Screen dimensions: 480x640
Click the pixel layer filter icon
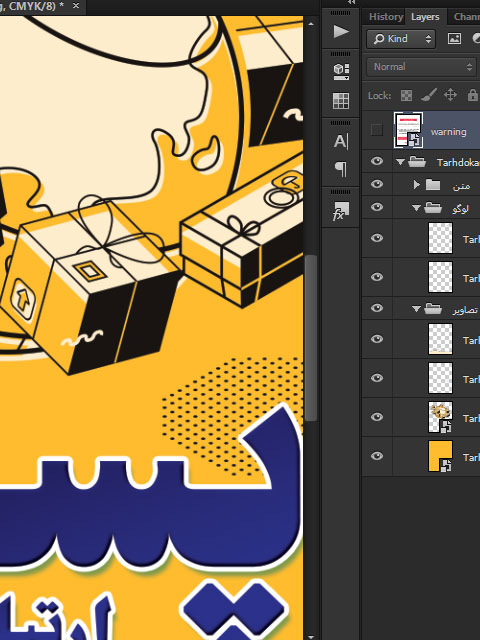[x=454, y=39]
